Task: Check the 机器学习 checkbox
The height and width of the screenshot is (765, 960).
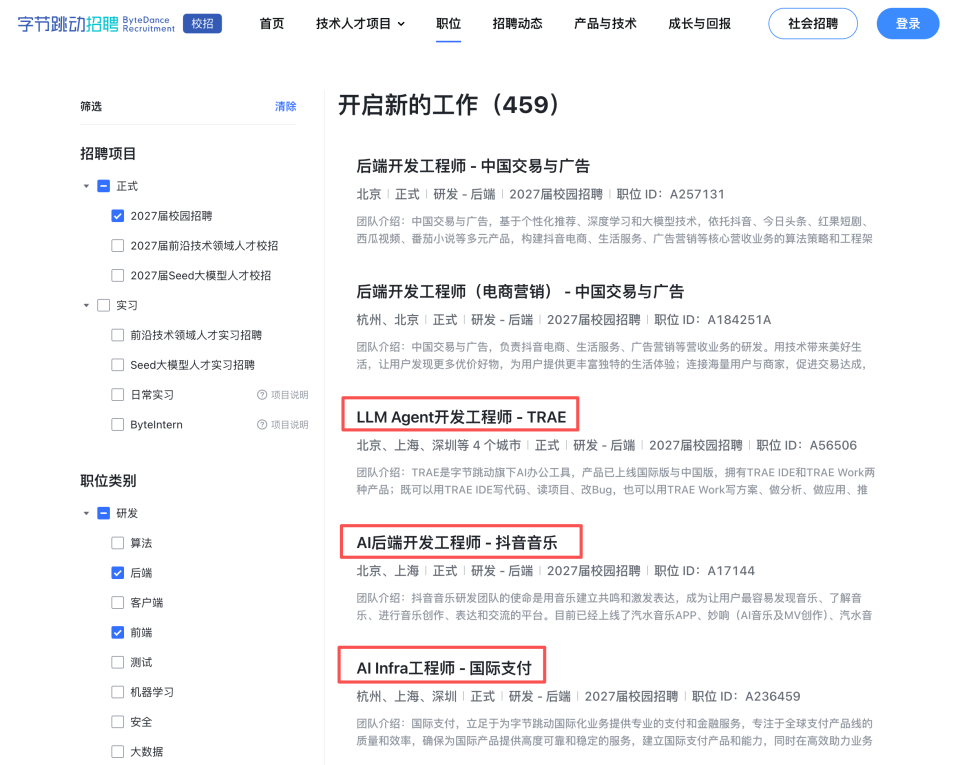Action: (118, 692)
